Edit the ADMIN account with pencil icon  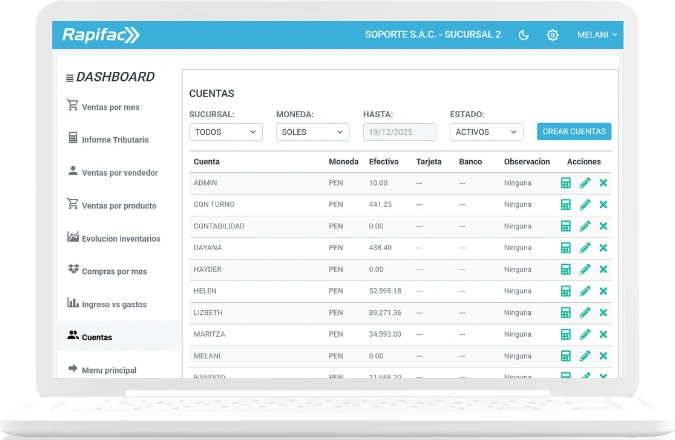tap(585, 183)
